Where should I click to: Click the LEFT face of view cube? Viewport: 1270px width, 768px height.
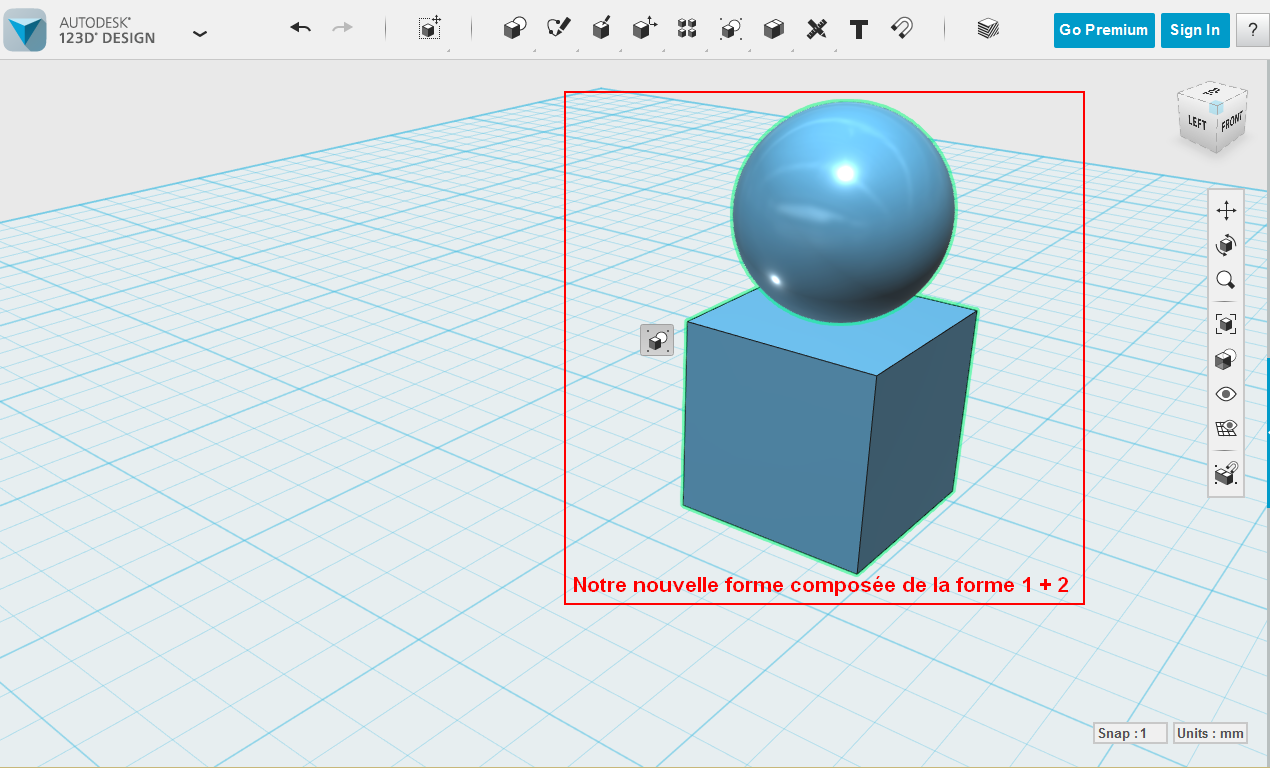(x=1197, y=124)
